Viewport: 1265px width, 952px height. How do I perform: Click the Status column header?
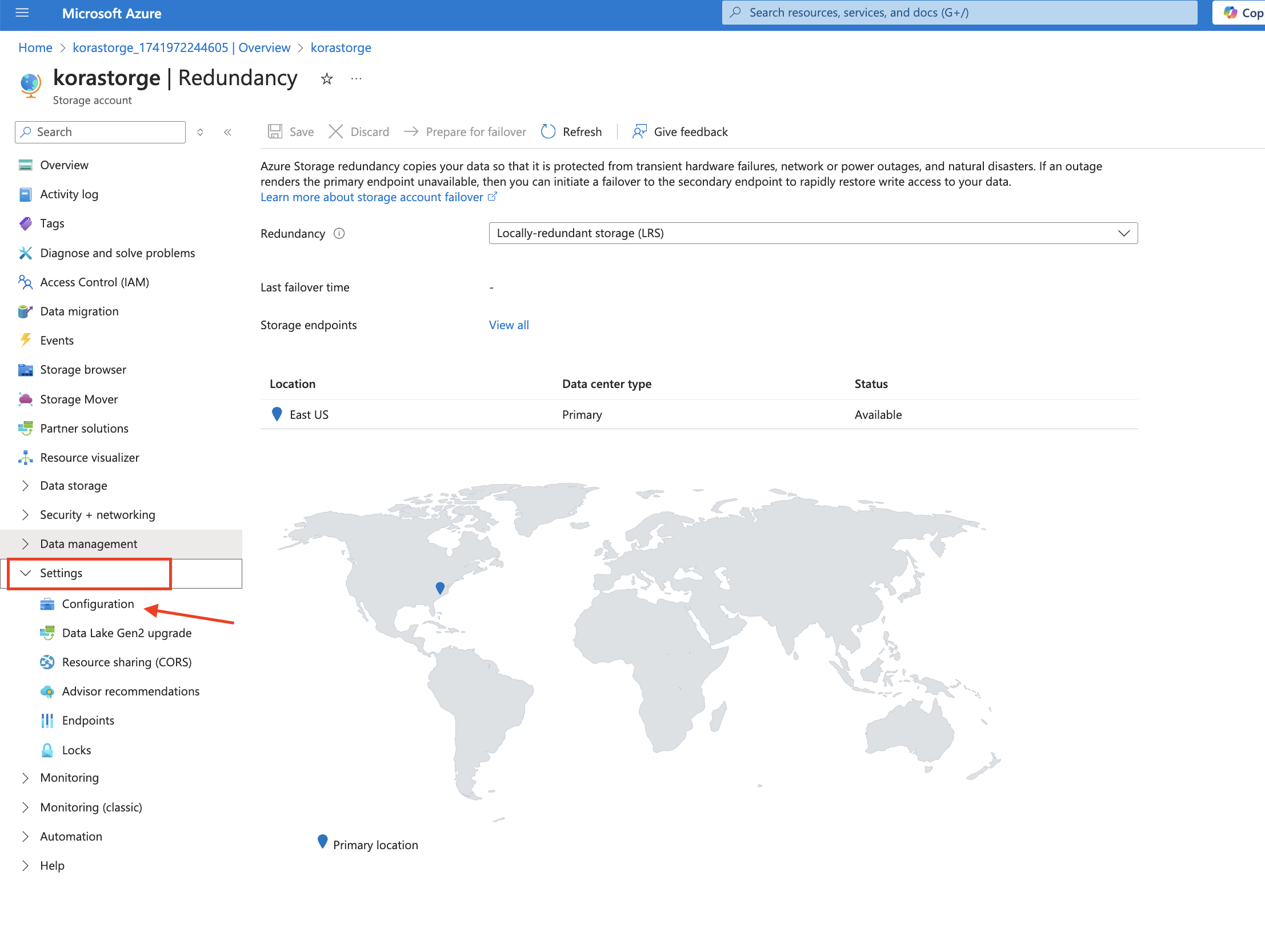click(871, 385)
